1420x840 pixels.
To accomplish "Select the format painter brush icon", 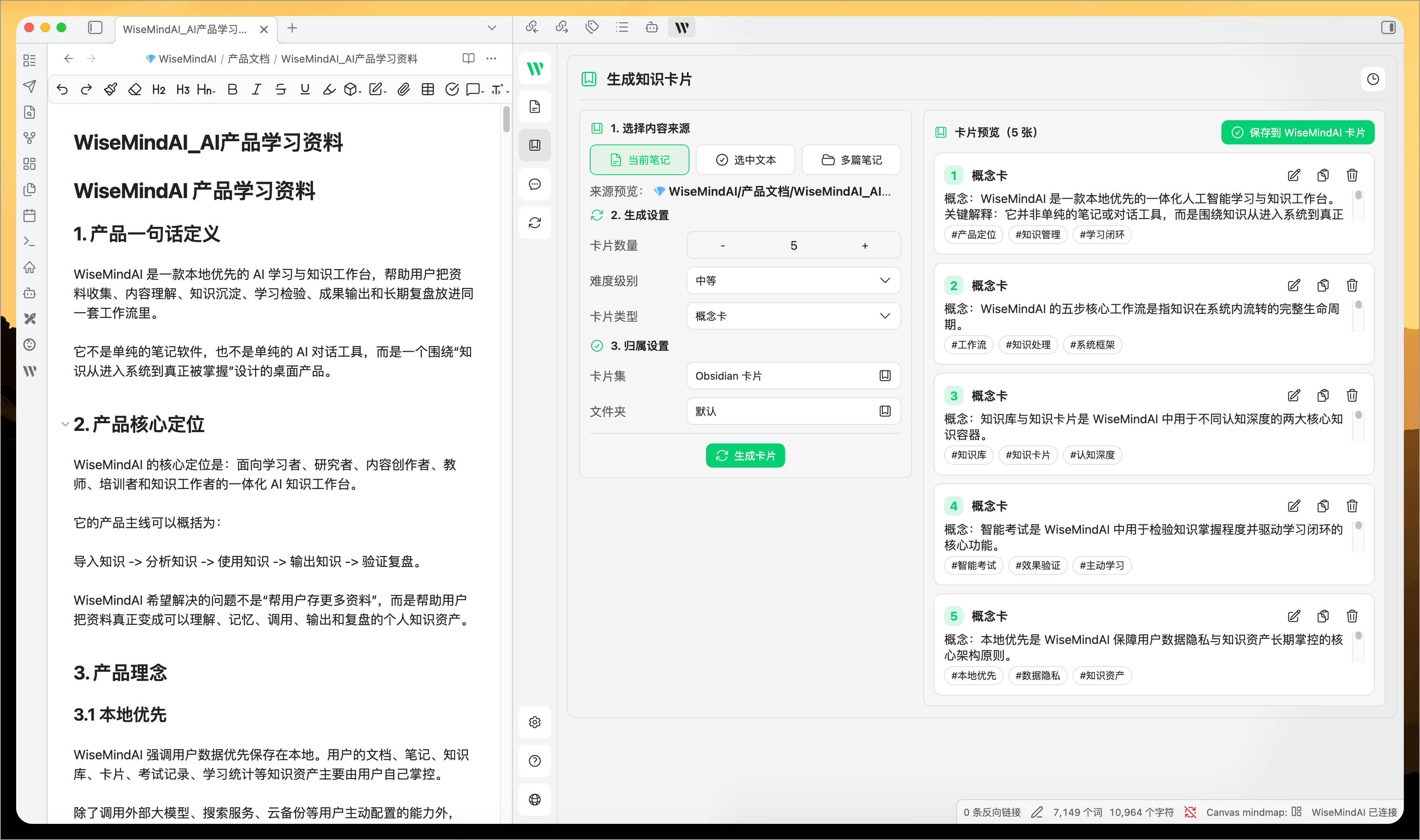I will (111, 90).
